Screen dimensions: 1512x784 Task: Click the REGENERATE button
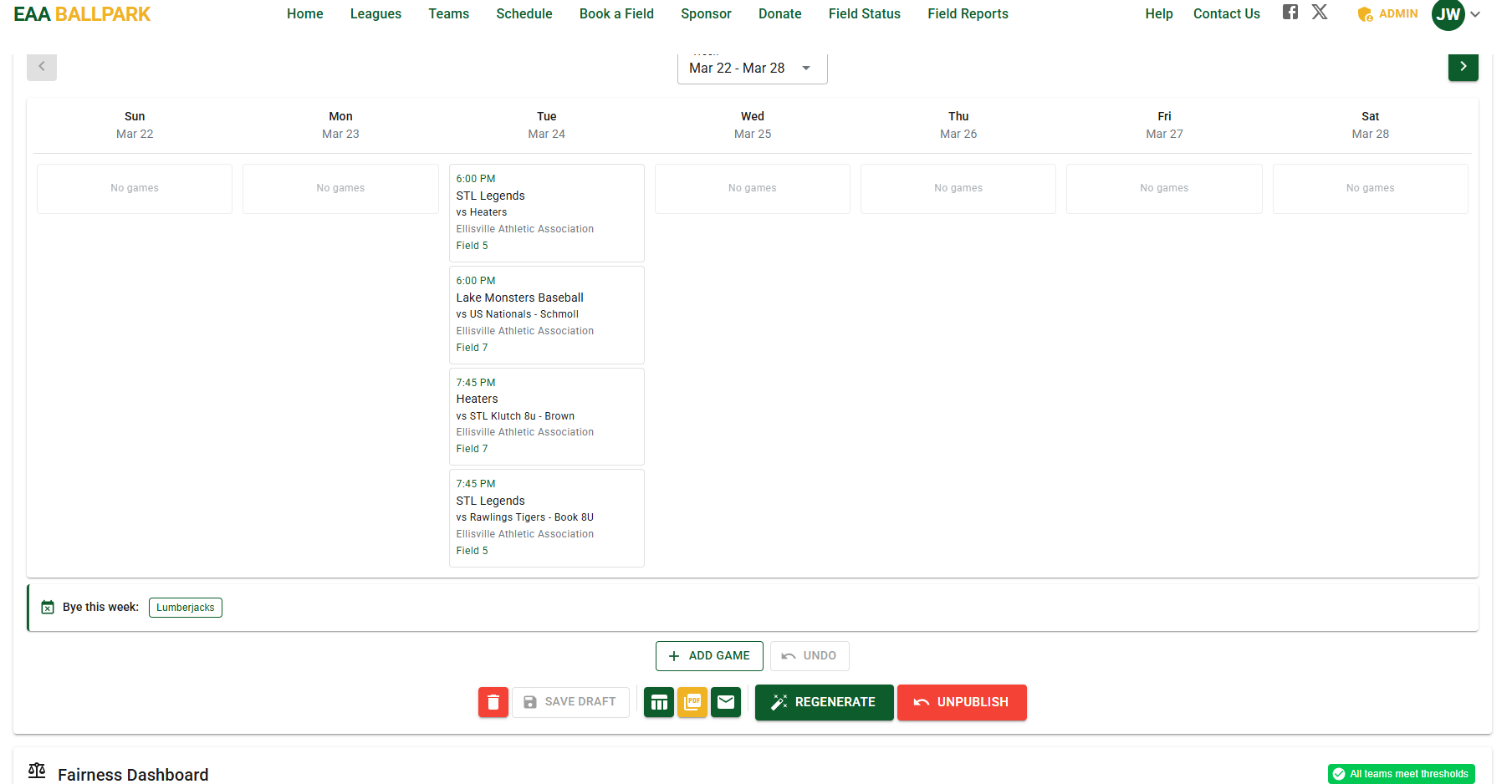point(825,702)
